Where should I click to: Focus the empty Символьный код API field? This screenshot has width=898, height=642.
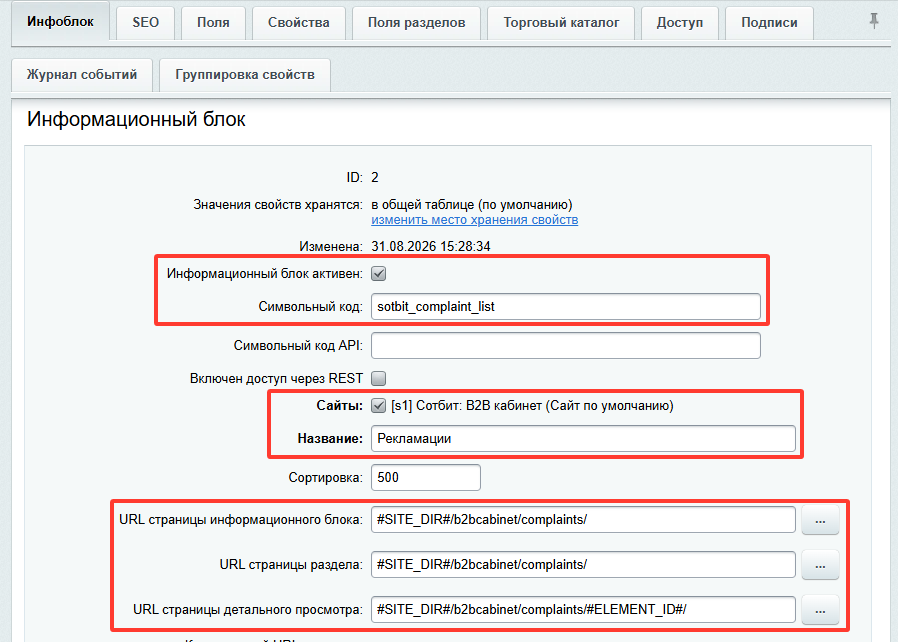[566, 346]
